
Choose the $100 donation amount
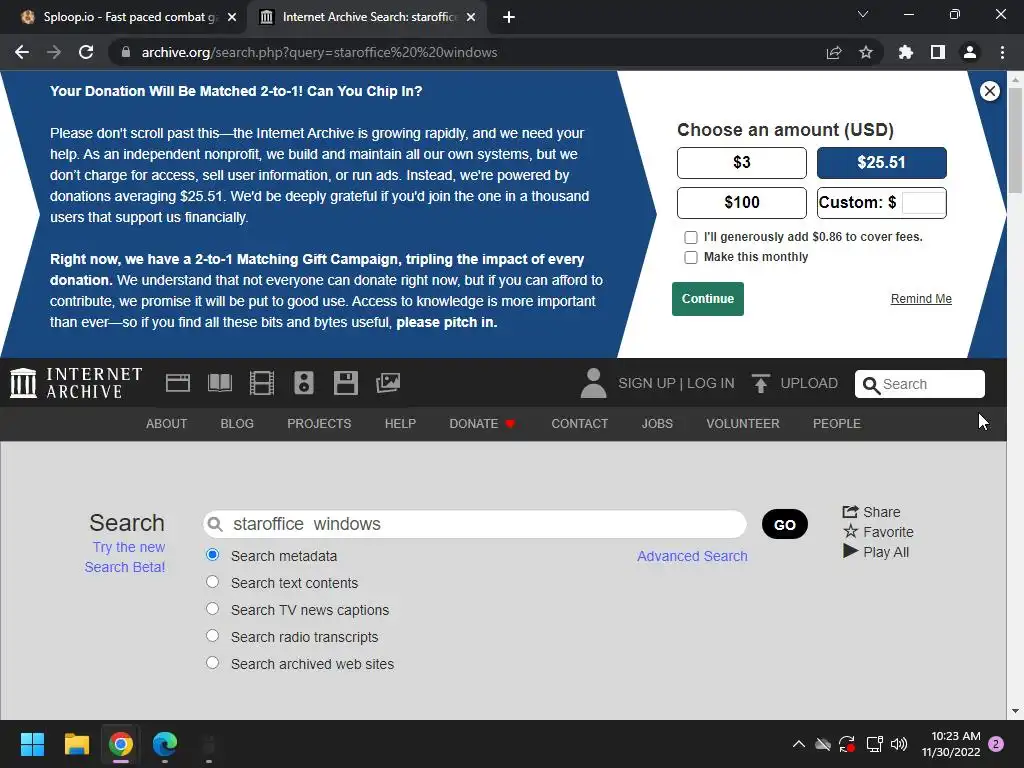pos(741,202)
